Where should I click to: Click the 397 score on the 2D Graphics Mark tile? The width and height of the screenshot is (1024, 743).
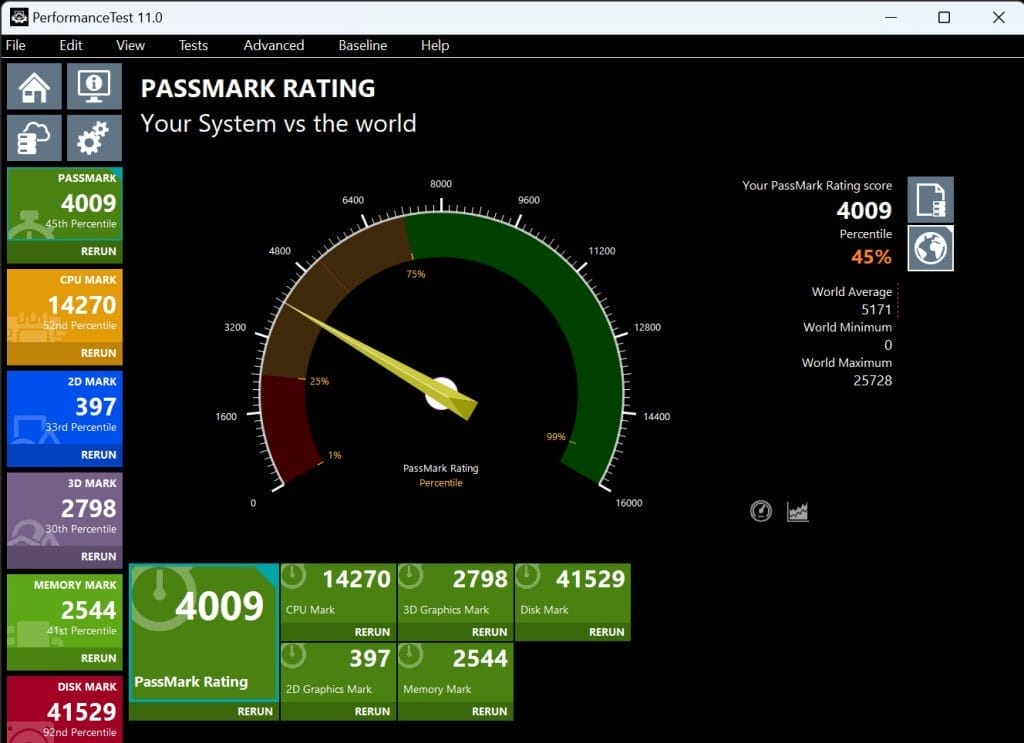370,659
